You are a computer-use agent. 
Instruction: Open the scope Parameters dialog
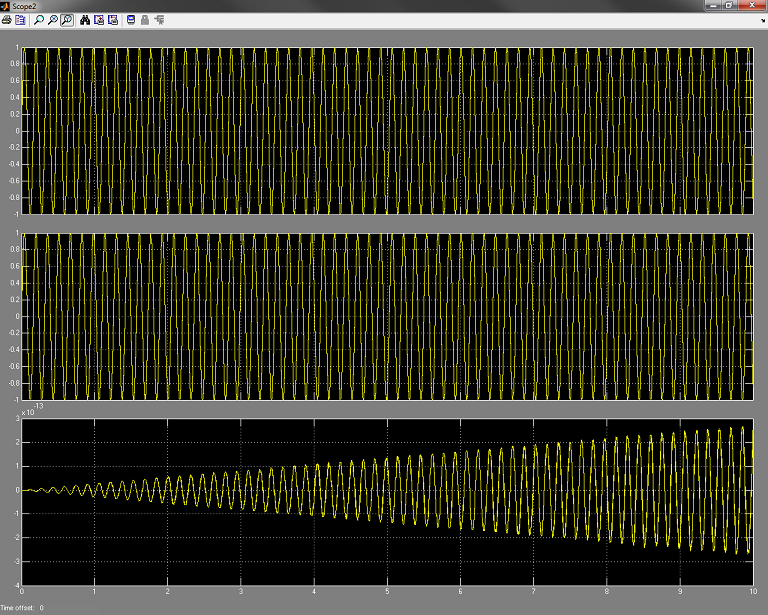click(20, 20)
